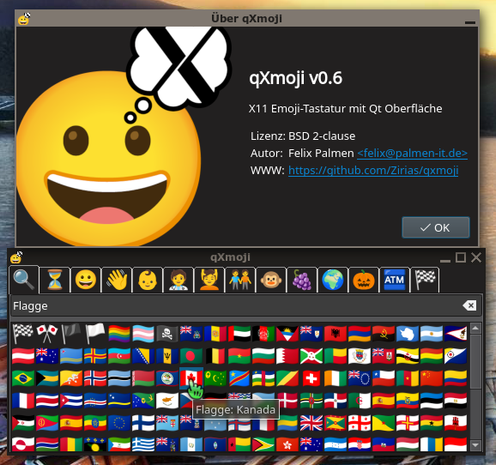496x465 pixels.
Task: Select the Bhutan dragon flag
Action: click(71, 378)
